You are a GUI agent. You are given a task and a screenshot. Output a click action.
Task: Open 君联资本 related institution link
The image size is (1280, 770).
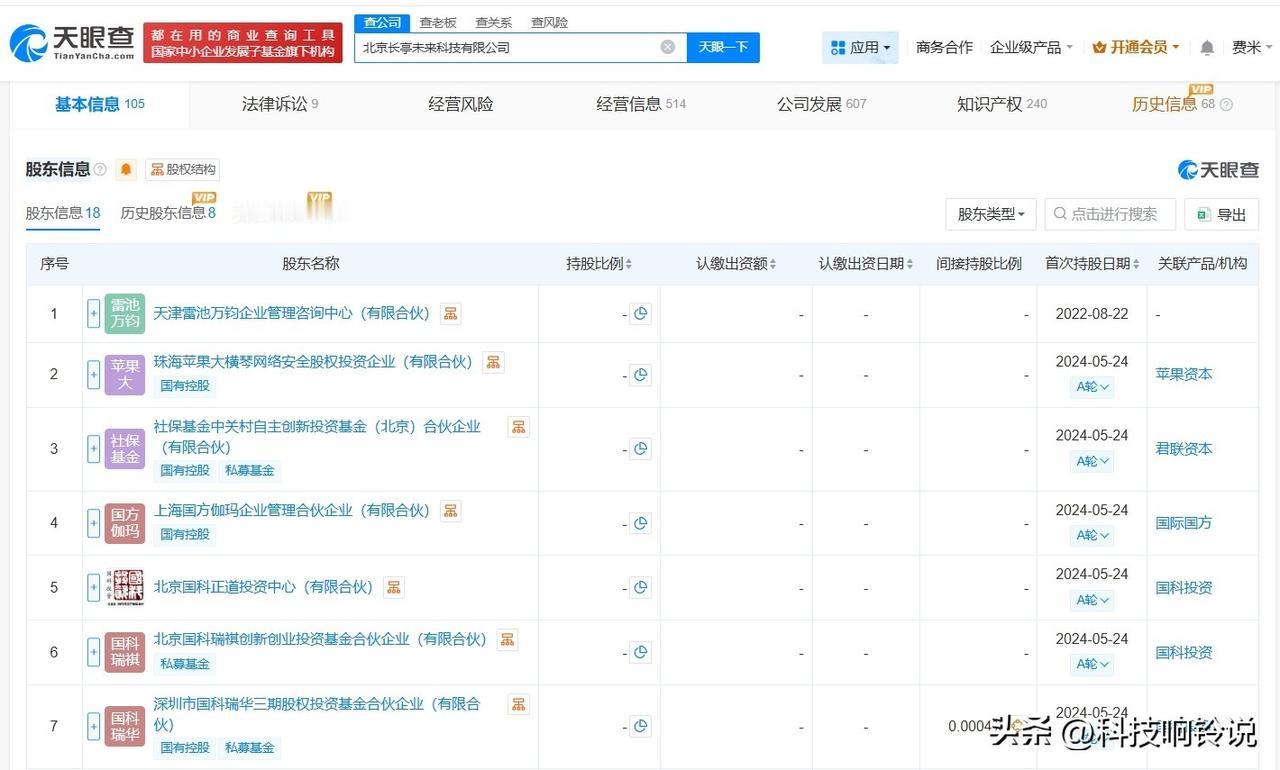[1184, 449]
